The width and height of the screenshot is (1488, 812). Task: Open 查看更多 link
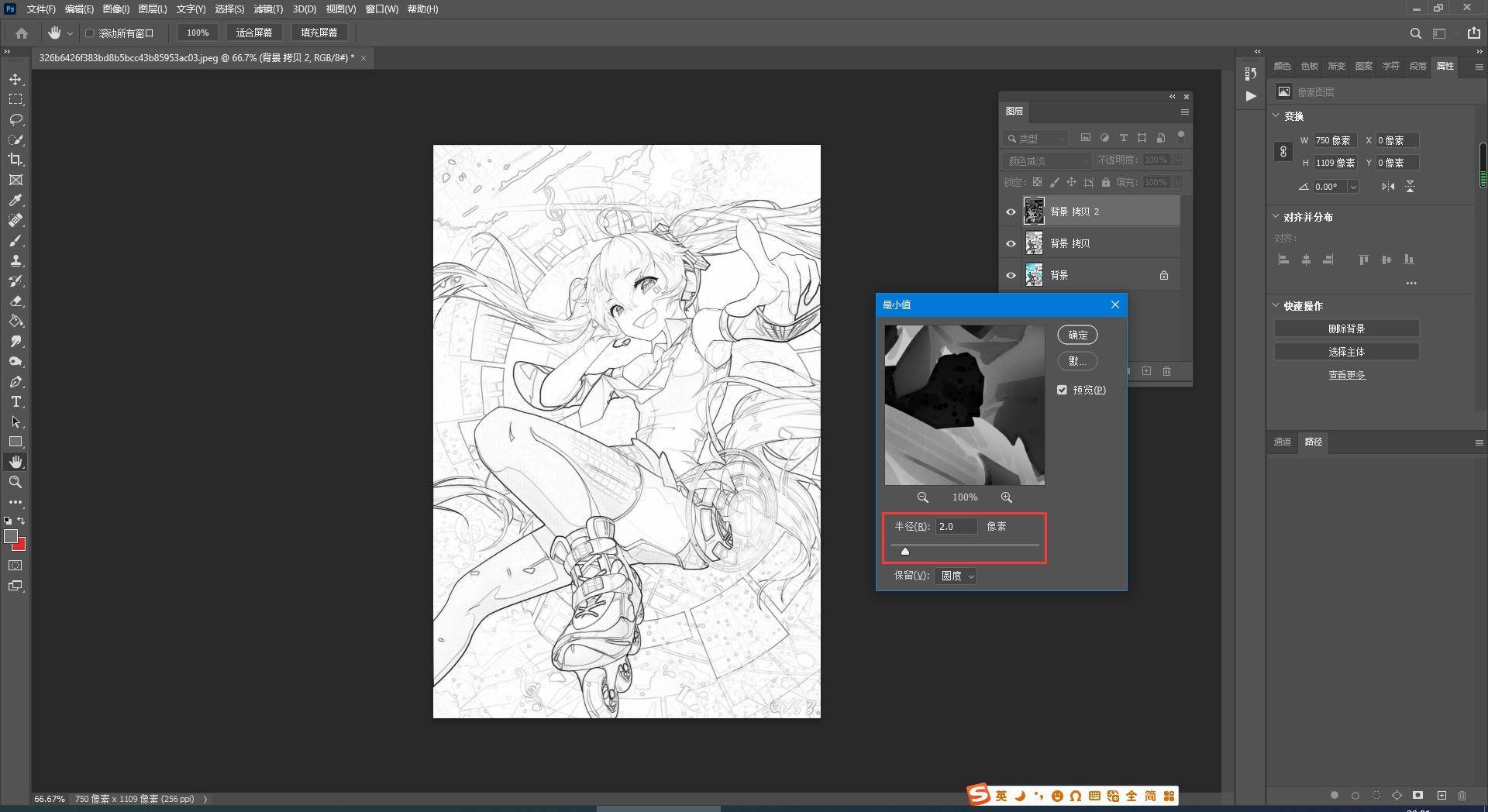pyautogui.click(x=1347, y=375)
